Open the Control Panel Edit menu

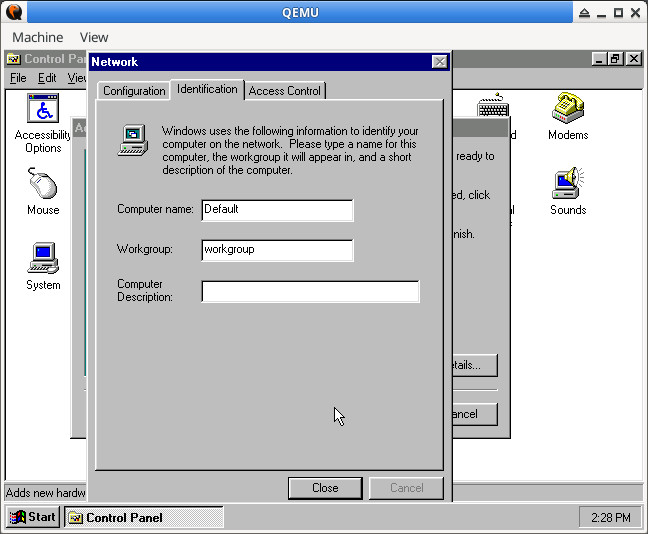[47, 78]
